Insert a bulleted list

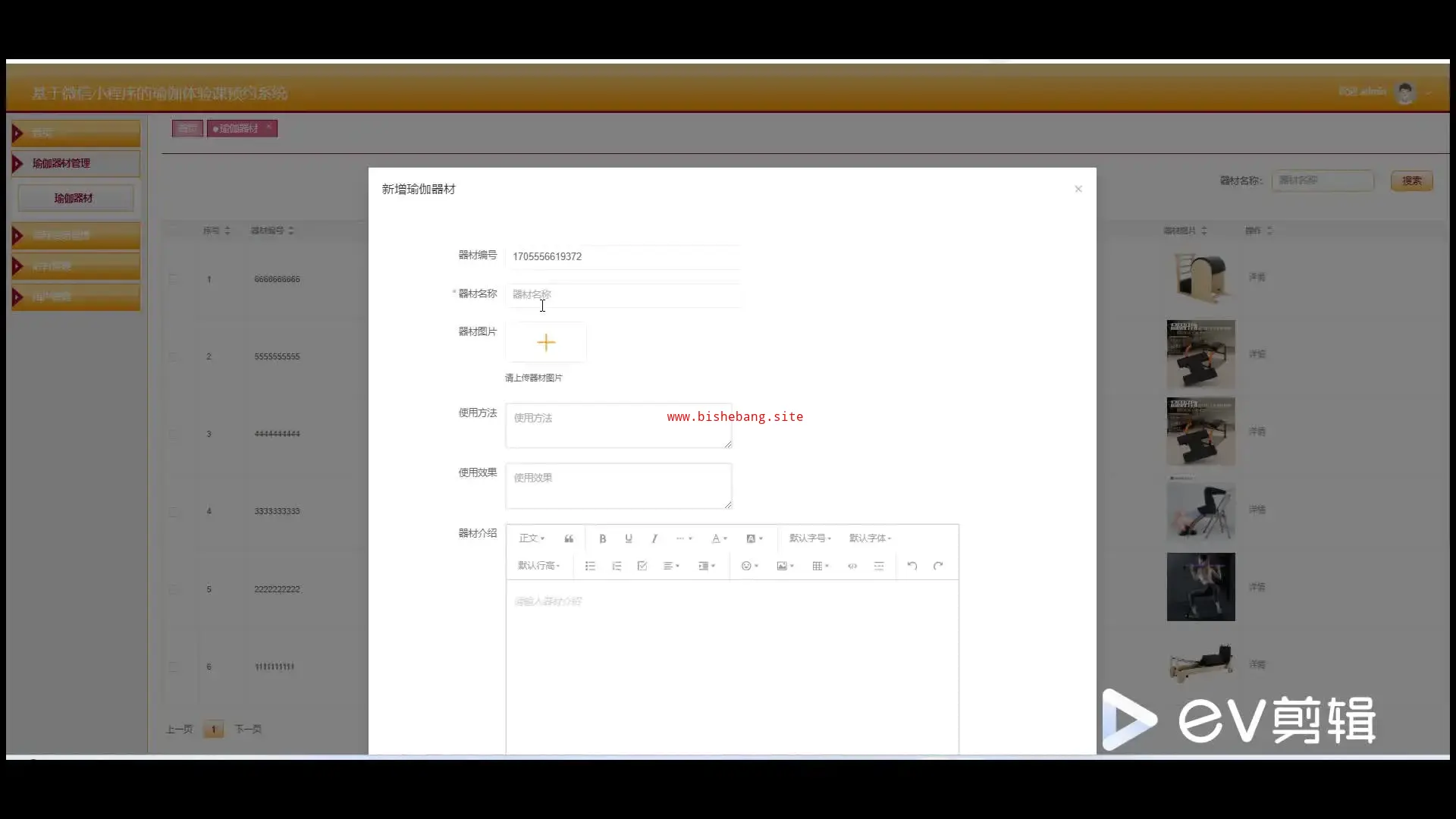(x=590, y=566)
